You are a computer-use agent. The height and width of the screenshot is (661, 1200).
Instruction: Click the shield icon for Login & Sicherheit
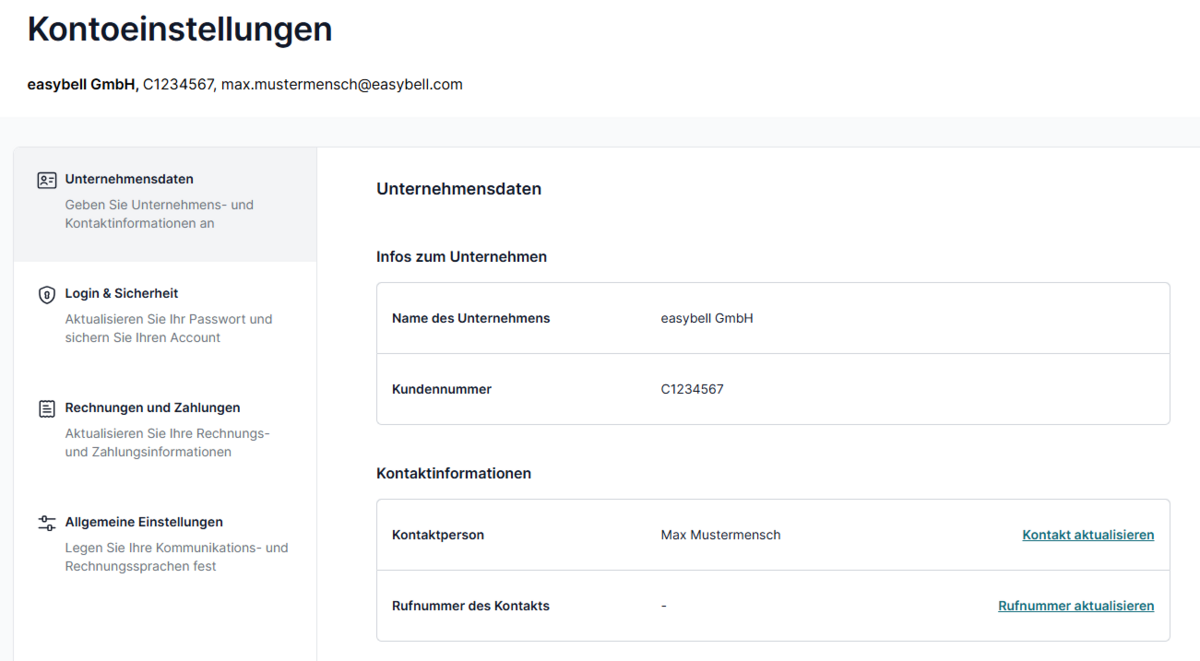[x=46, y=295]
